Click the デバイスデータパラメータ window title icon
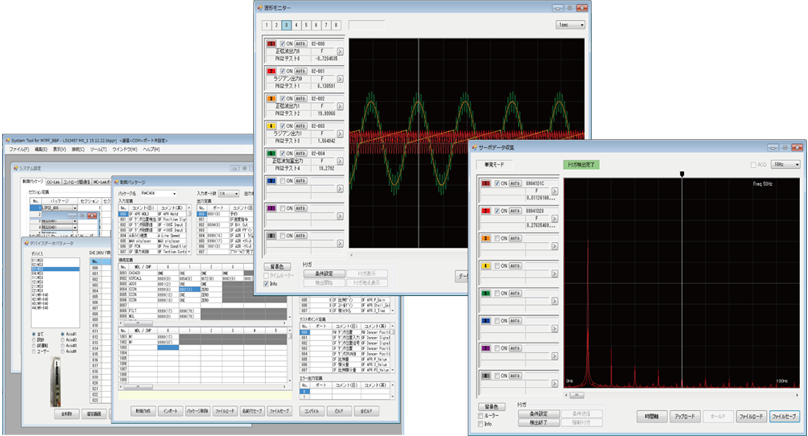Image resolution: width=808 pixels, height=436 pixels. pos(26,243)
